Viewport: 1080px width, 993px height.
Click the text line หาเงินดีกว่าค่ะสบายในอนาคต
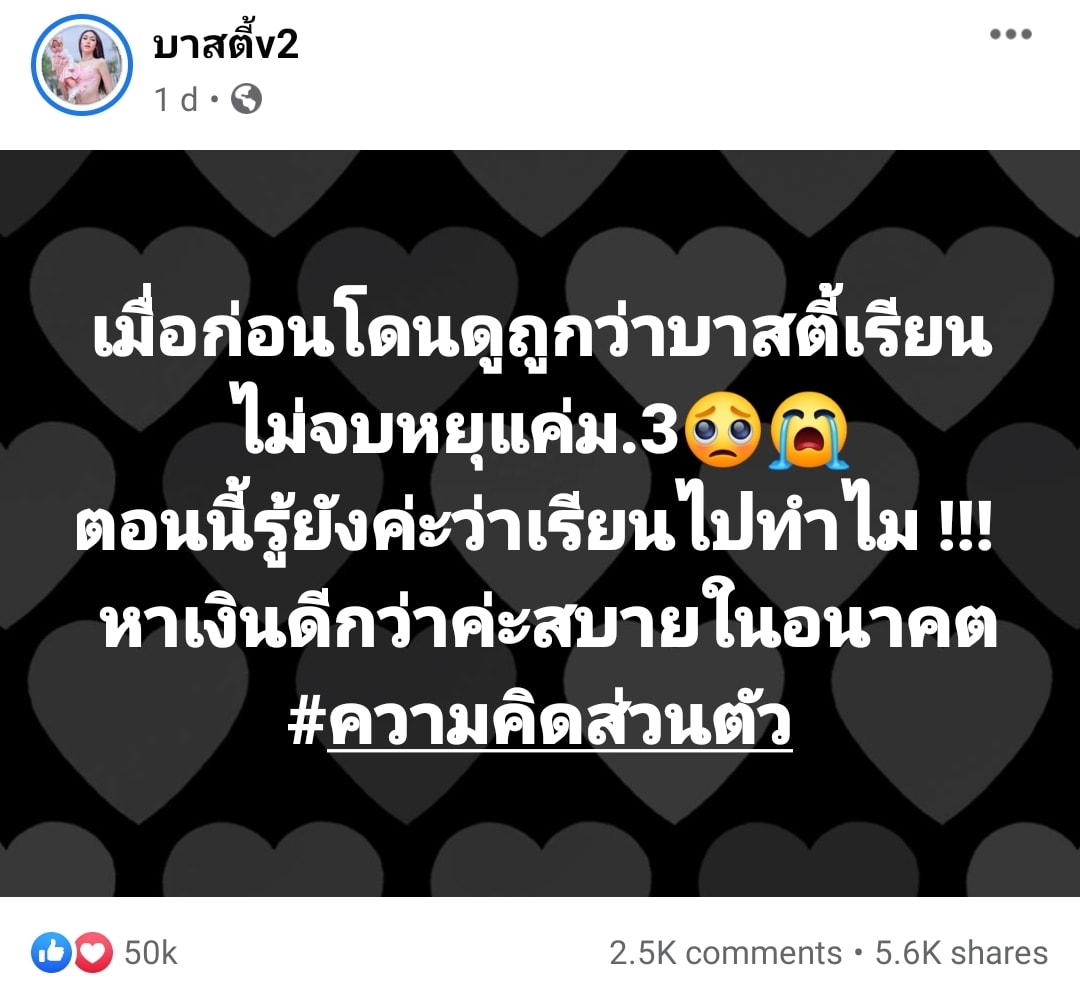[x=550, y=625]
